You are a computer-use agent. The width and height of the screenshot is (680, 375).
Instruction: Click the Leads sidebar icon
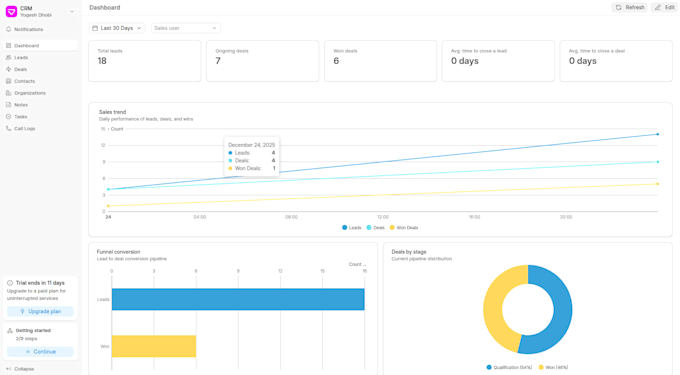coord(8,57)
